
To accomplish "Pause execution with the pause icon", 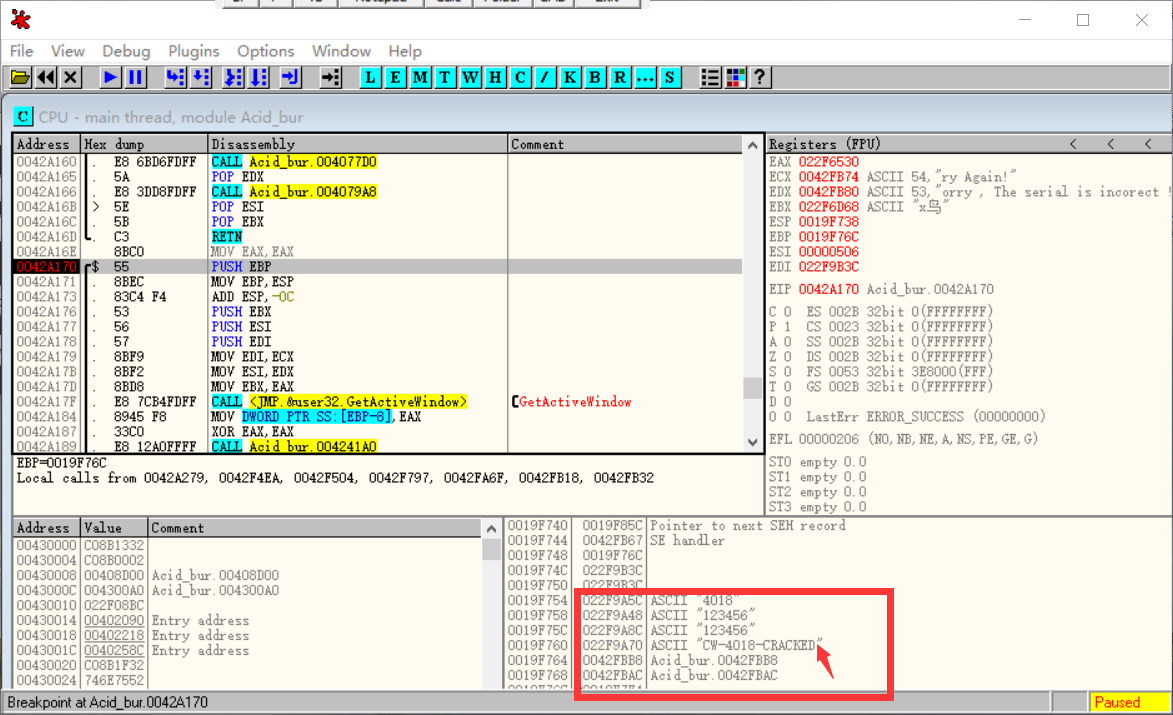I will coord(135,77).
